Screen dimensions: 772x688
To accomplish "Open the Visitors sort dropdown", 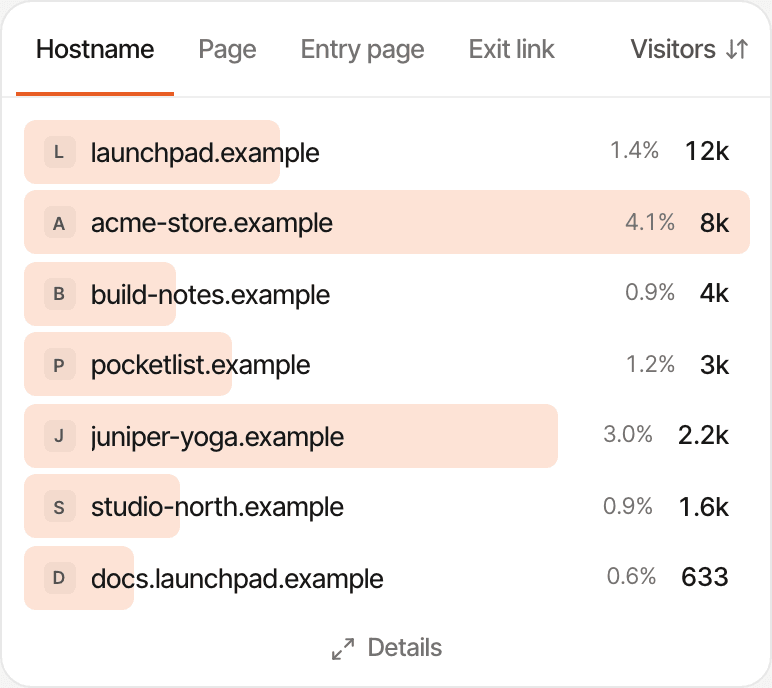I will (x=689, y=49).
